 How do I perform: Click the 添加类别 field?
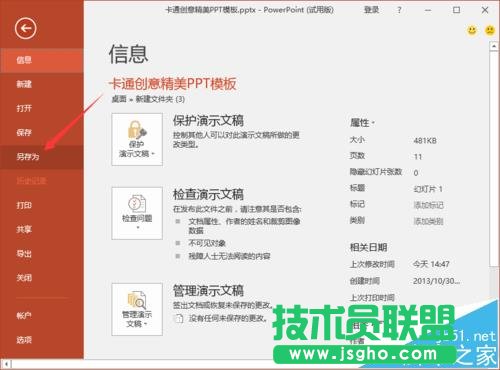pyautogui.click(x=428, y=221)
